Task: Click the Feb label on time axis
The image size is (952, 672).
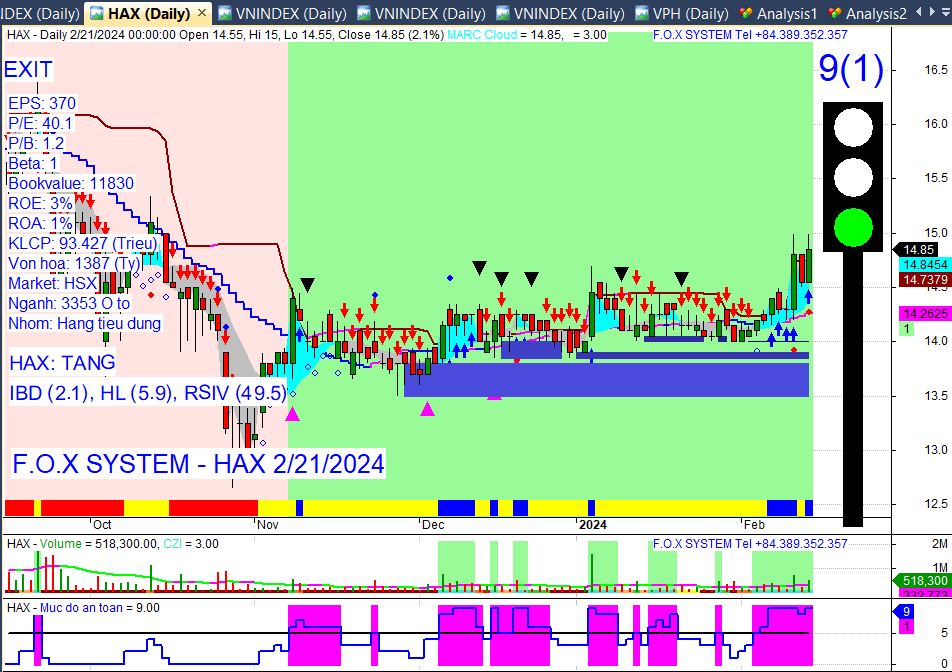Action: (x=754, y=524)
